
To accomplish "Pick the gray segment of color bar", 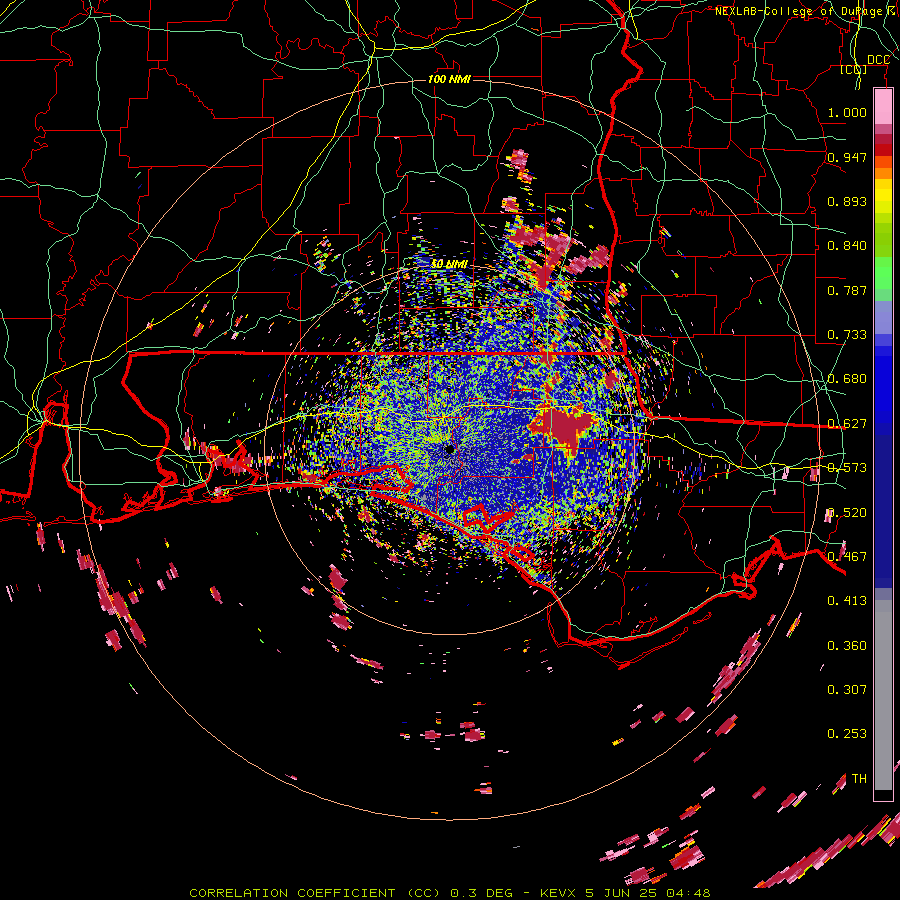I will tap(883, 695).
